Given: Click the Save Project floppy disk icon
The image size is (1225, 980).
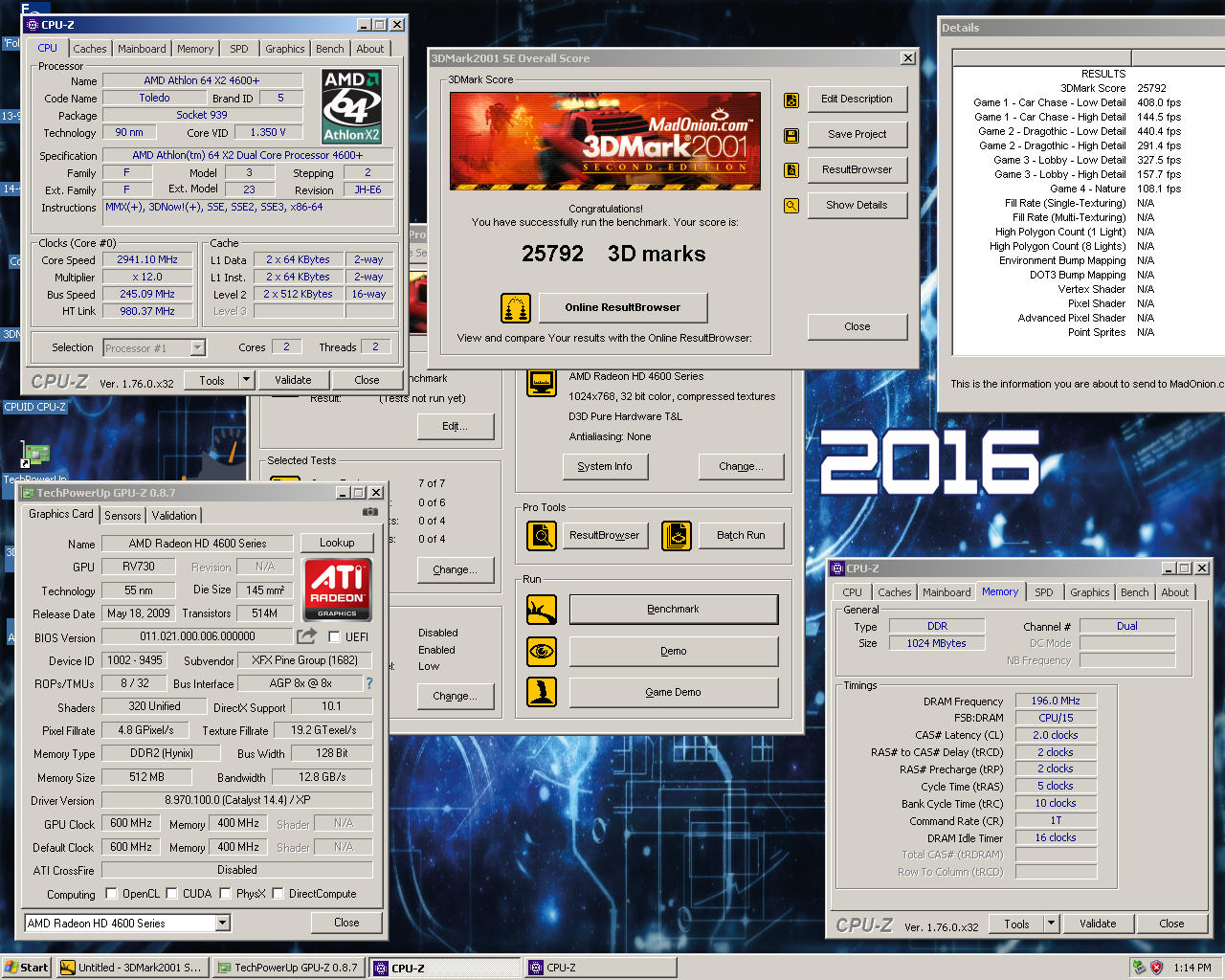Looking at the screenshot, I should pyautogui.click(x=791, y=136).
